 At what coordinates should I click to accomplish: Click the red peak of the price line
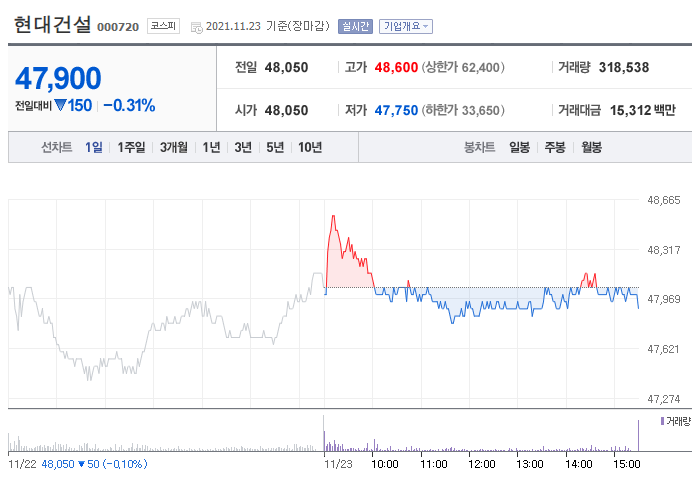click(333, 216)
